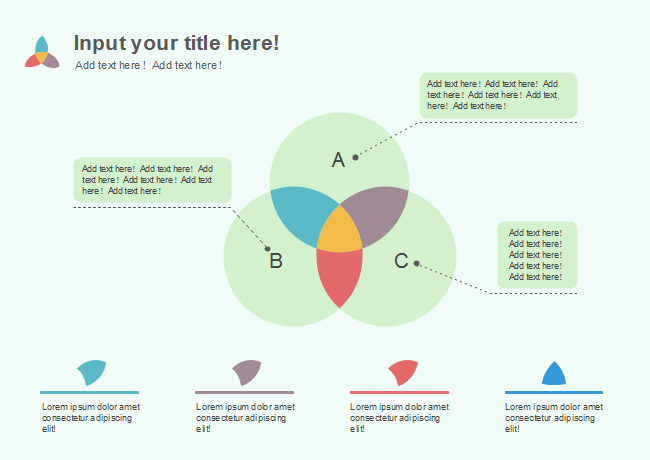Click the subtitle "Add text here!" line
The width and height of the screenshot is (650, 460).
(x=148, y=65)
